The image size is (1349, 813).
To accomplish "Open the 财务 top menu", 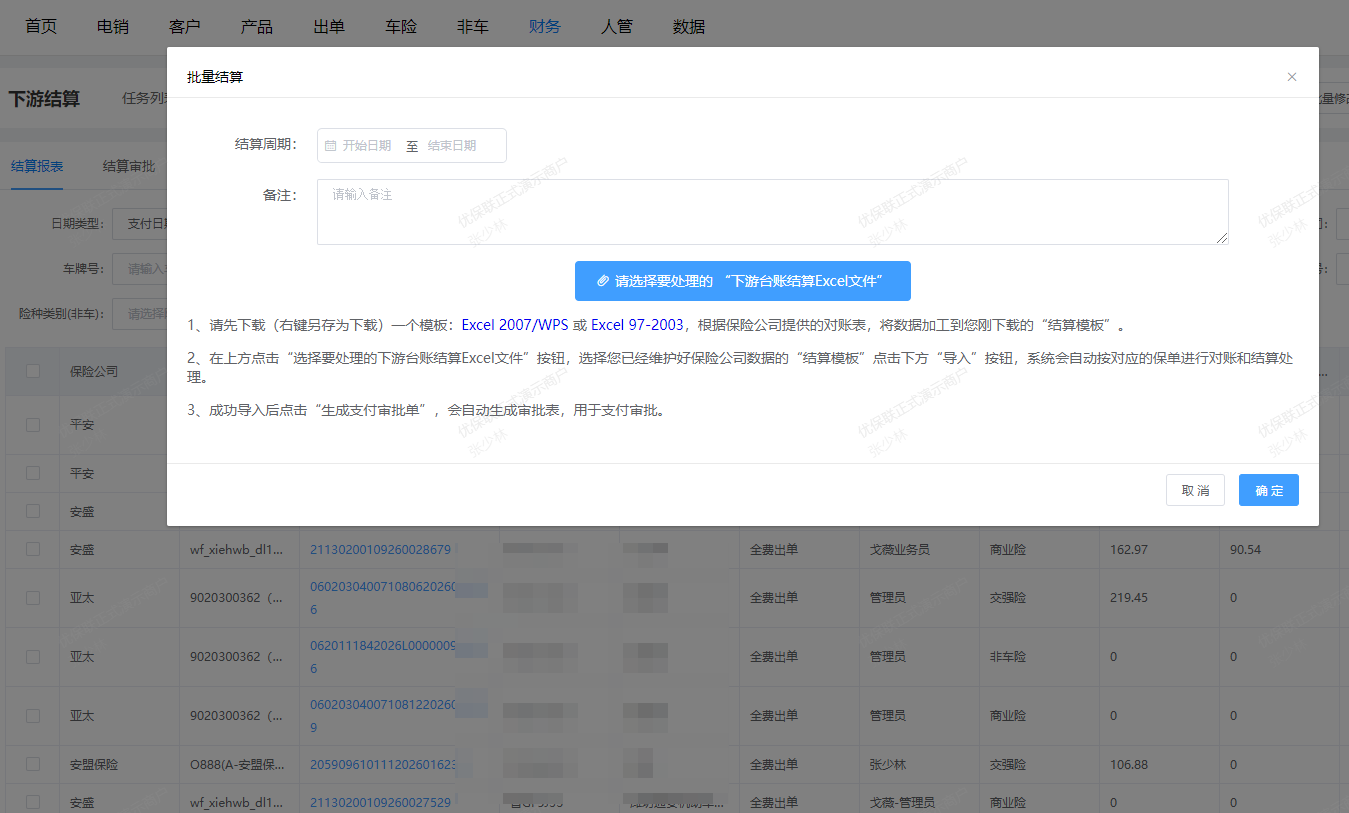I will click(545, 27).
